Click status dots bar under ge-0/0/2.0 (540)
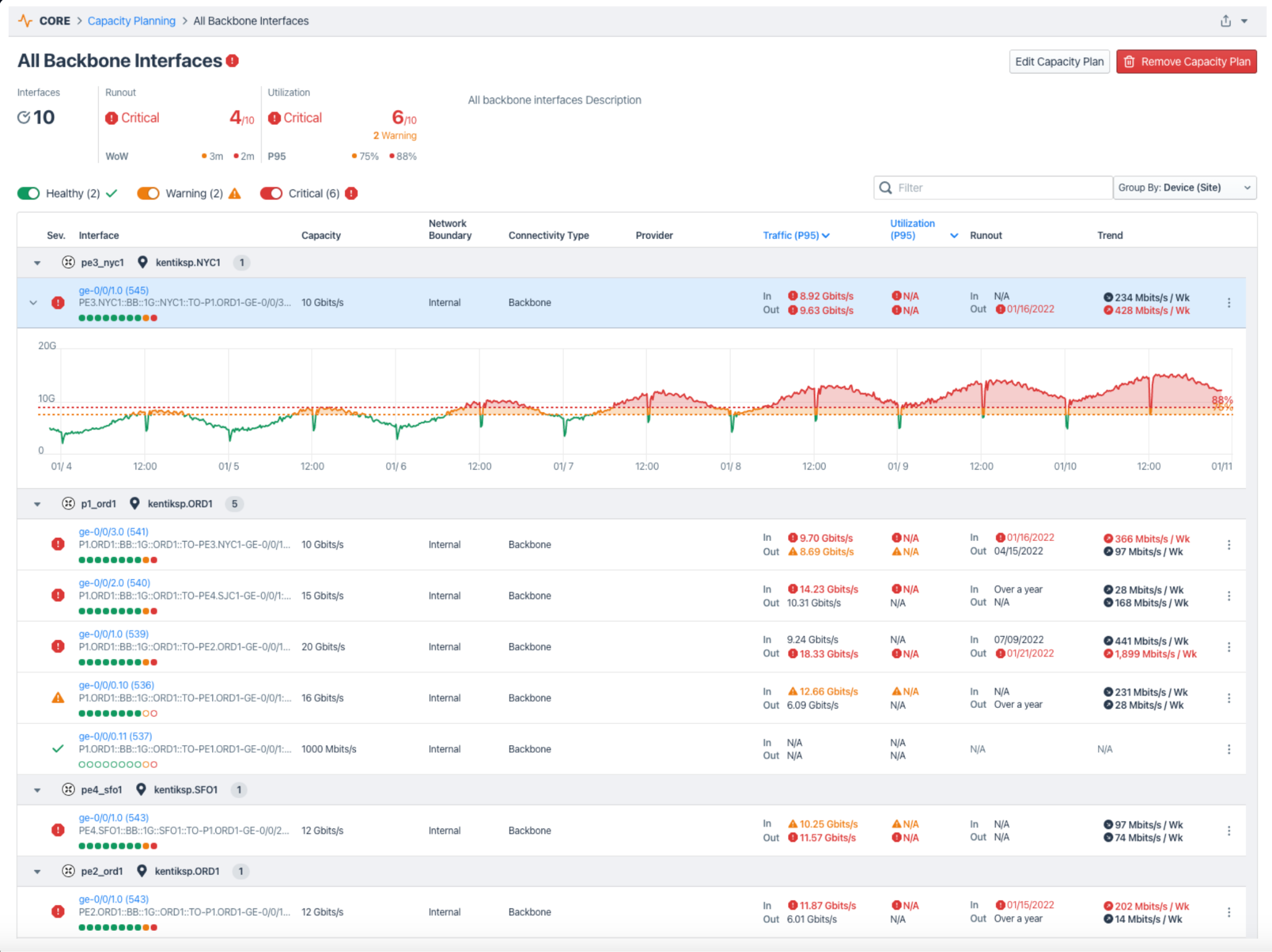1272x952 pixels. [x=118, y=611]
